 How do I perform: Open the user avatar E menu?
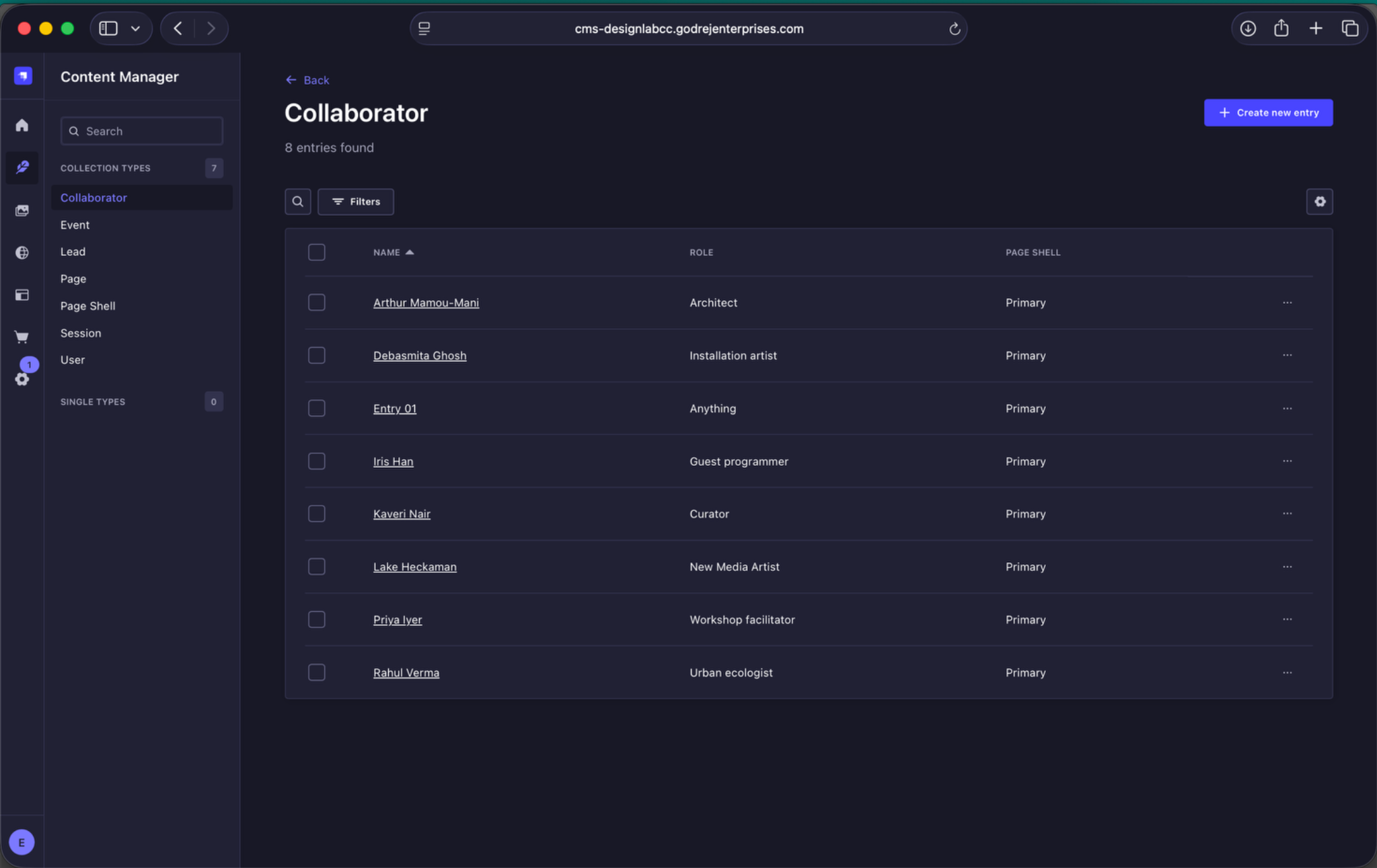pos(22,842)
